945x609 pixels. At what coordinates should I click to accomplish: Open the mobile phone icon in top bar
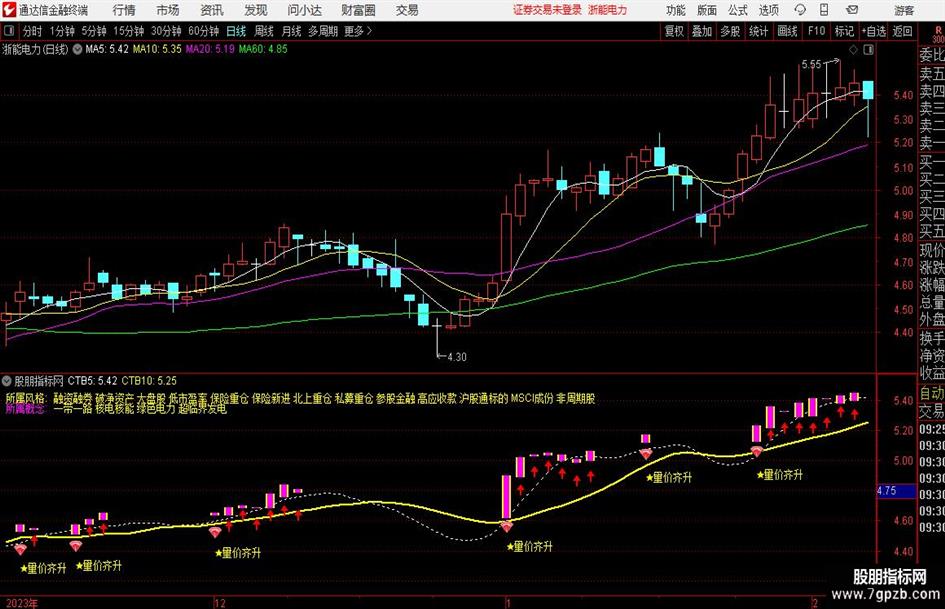click(x=824, y=10)
